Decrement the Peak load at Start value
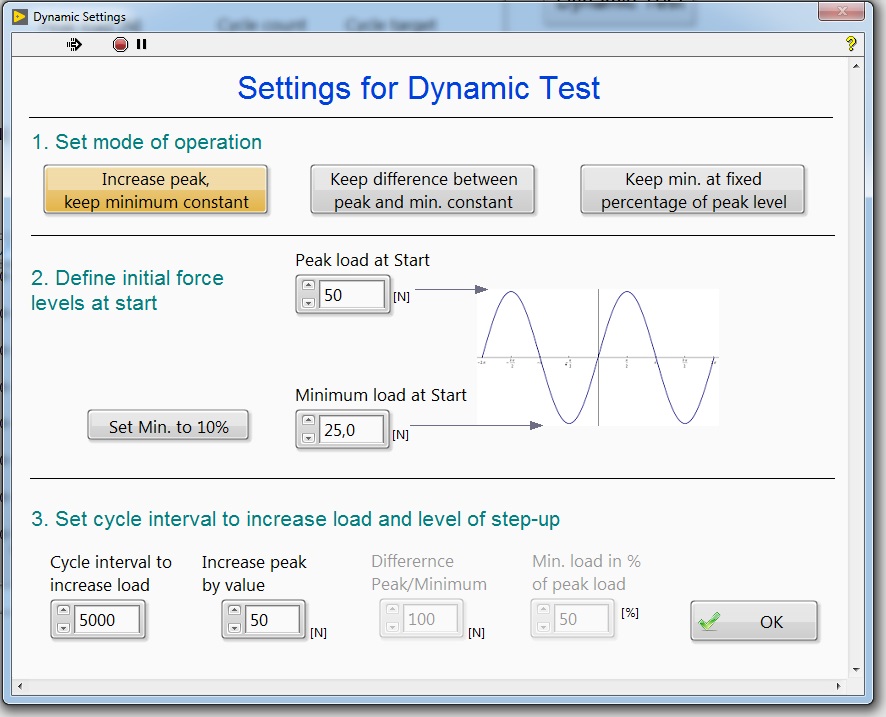 (308, 302)
